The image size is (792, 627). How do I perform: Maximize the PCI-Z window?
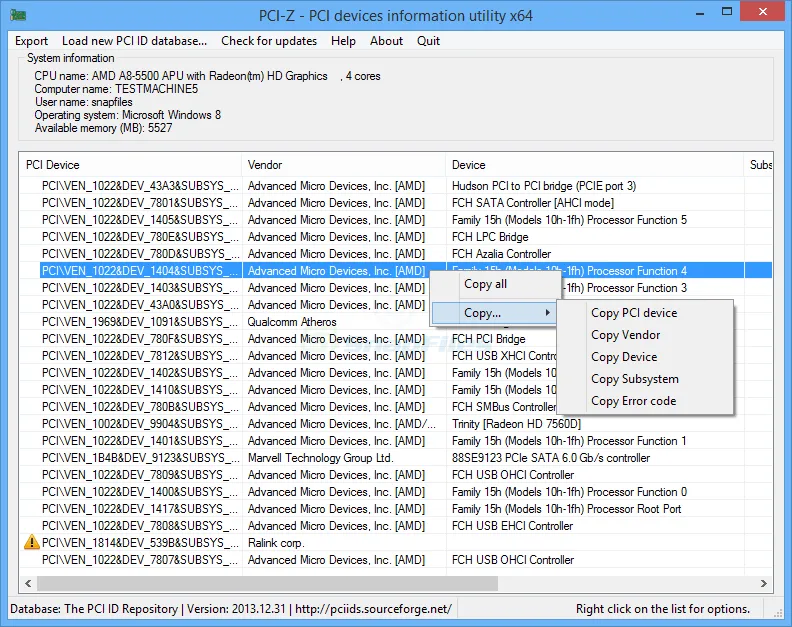(x=727, y=12)
